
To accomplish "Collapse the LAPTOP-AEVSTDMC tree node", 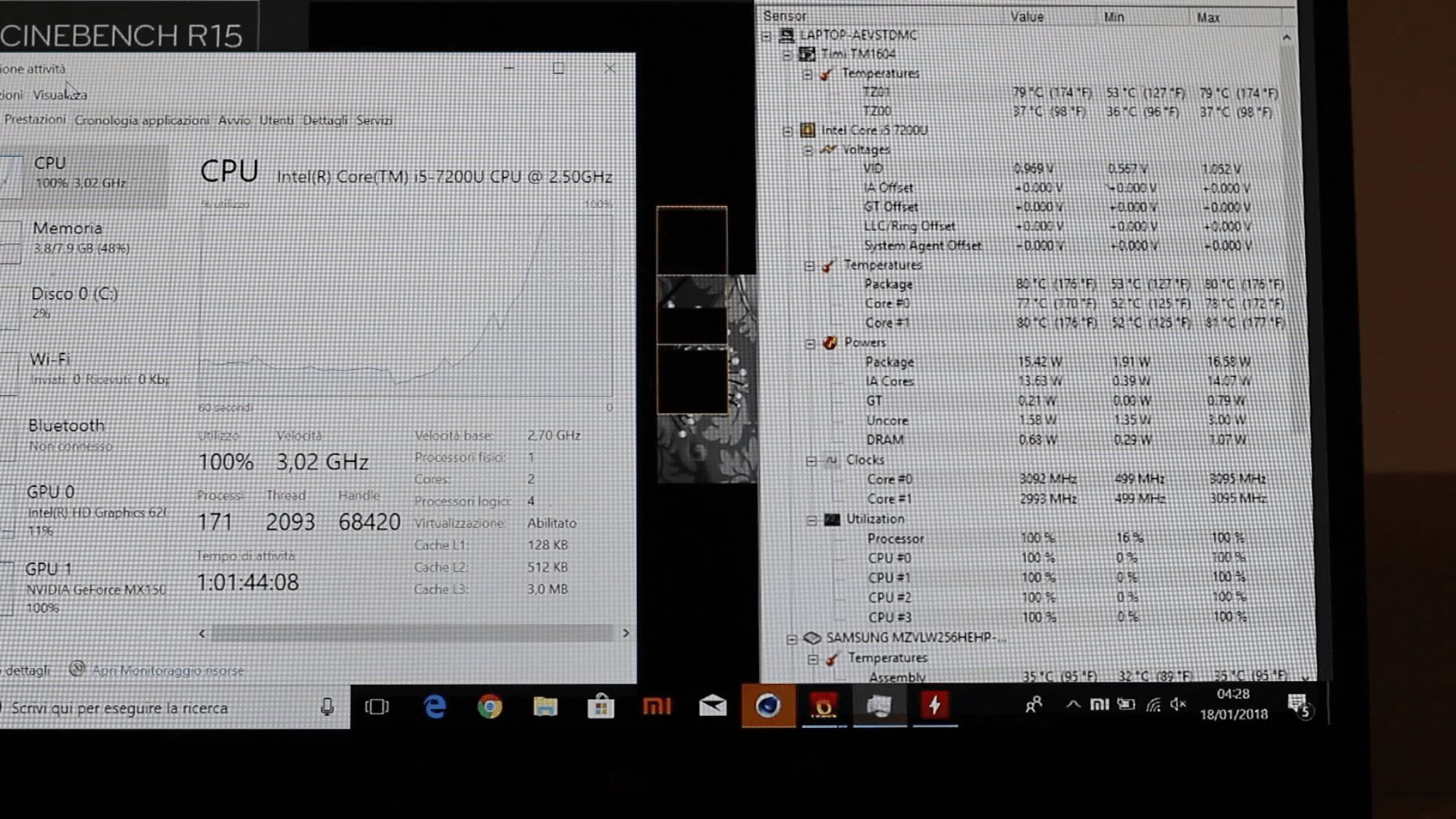I will click(x=766, y=36).
